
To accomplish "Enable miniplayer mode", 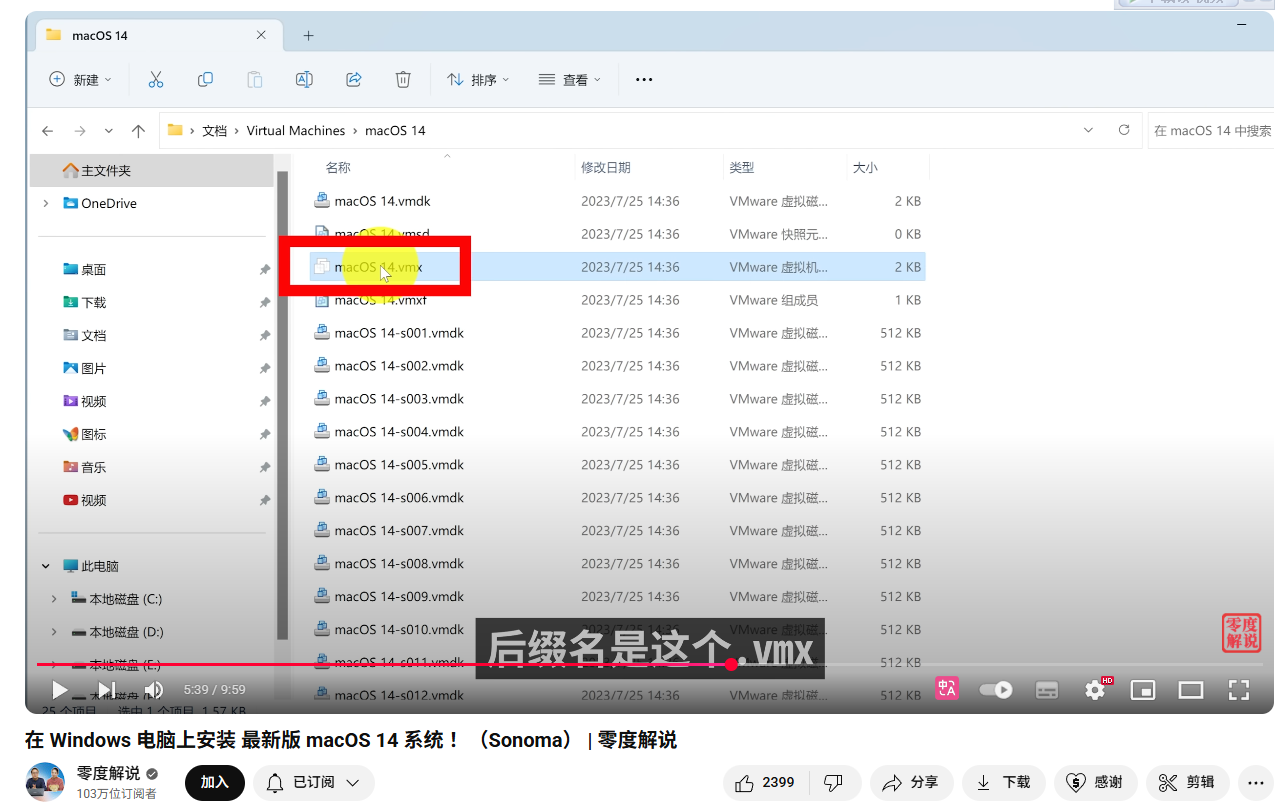I will click(1143, 689).
